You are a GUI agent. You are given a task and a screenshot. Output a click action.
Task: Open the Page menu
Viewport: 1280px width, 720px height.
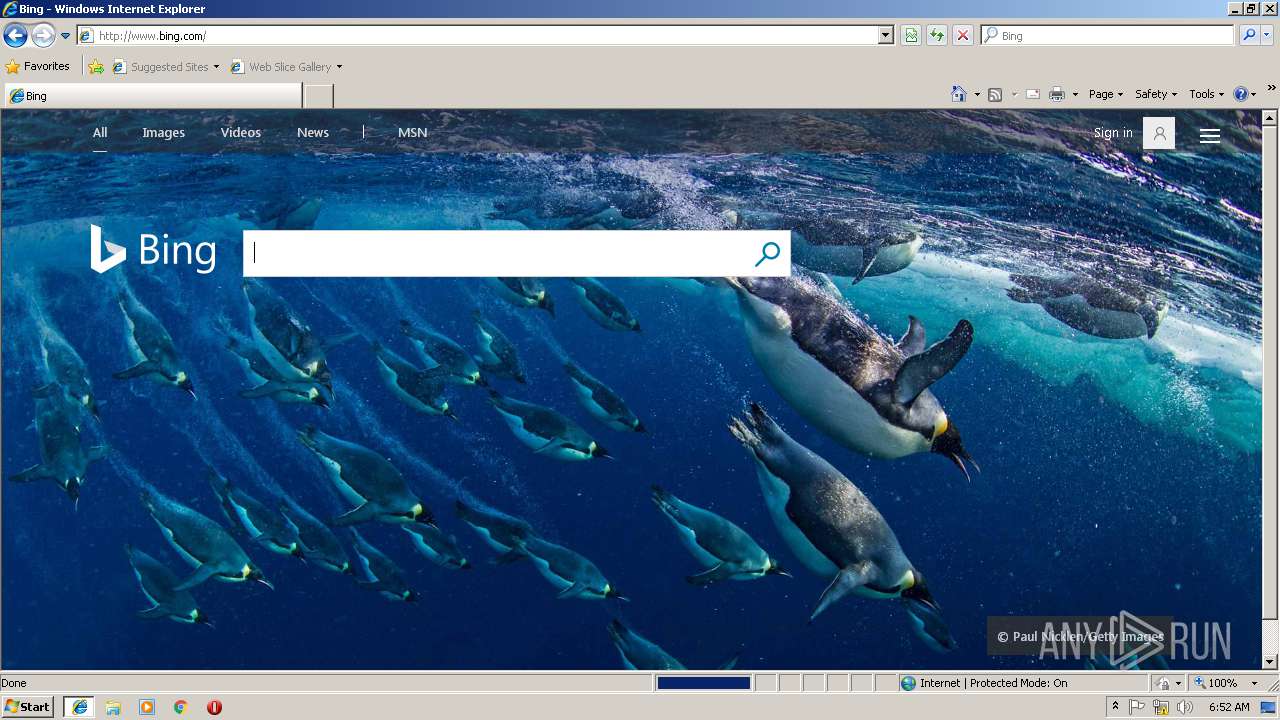1106,94
